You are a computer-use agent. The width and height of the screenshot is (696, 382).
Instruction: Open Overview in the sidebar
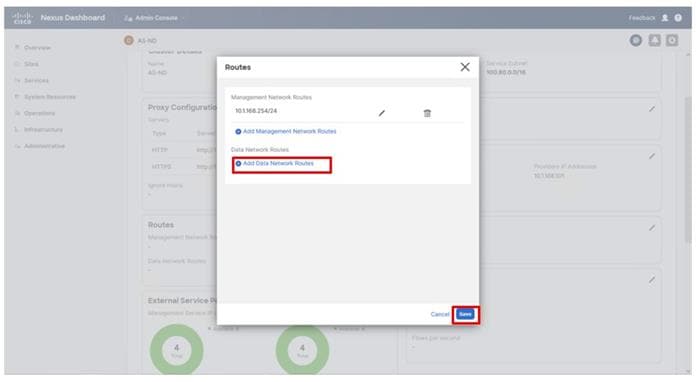37,47
